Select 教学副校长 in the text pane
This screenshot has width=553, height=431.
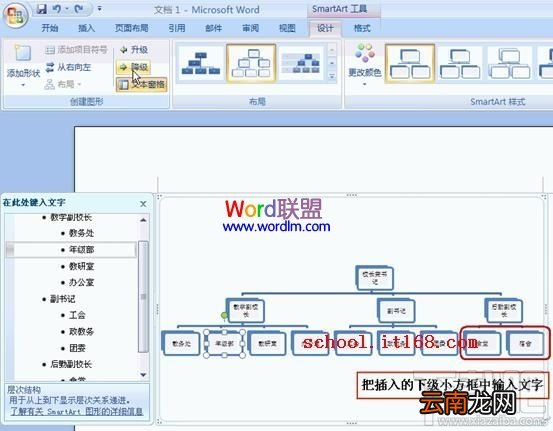[71, 217]
